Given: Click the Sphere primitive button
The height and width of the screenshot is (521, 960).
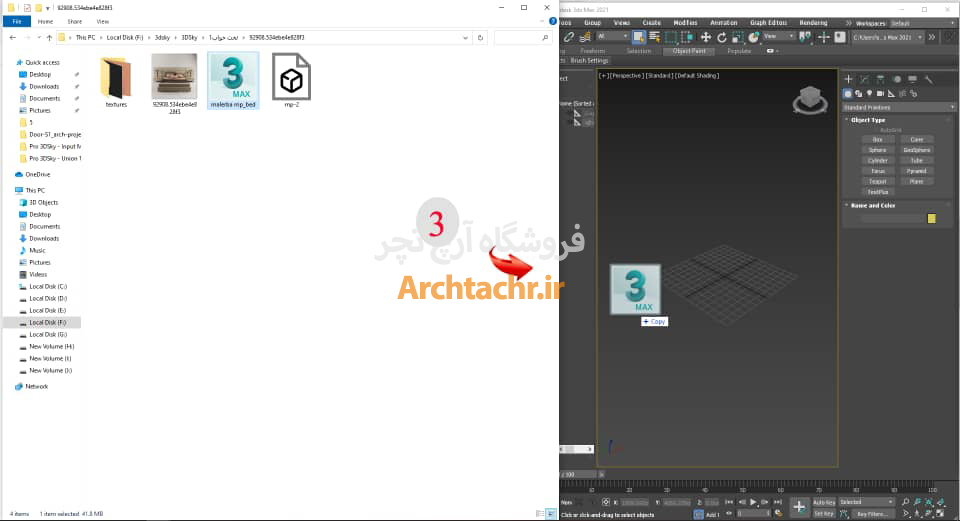Looking at the screenshot, I should 877,150.
